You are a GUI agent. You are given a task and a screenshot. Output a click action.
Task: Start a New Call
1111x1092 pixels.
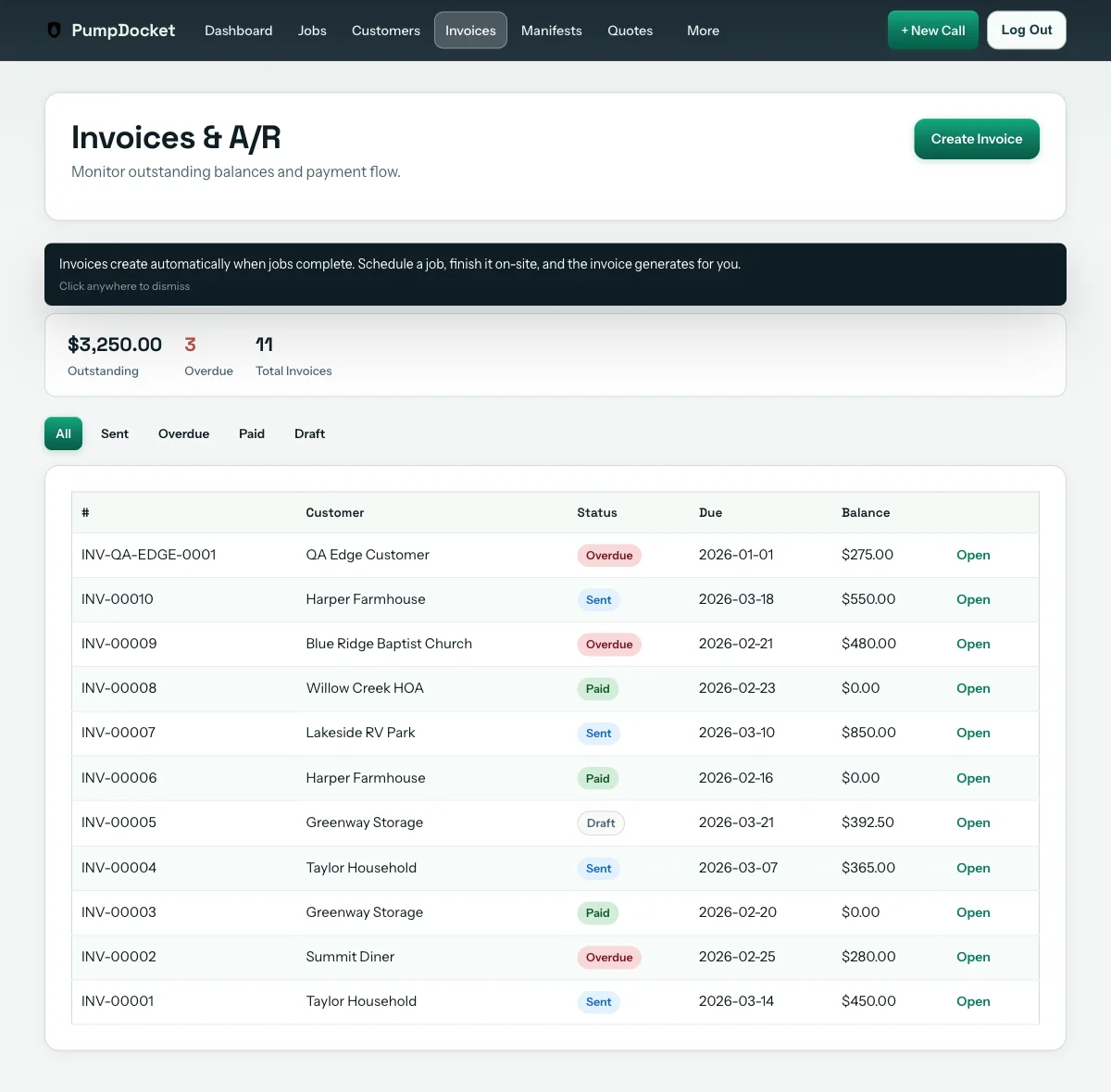(x=932, y=30)
